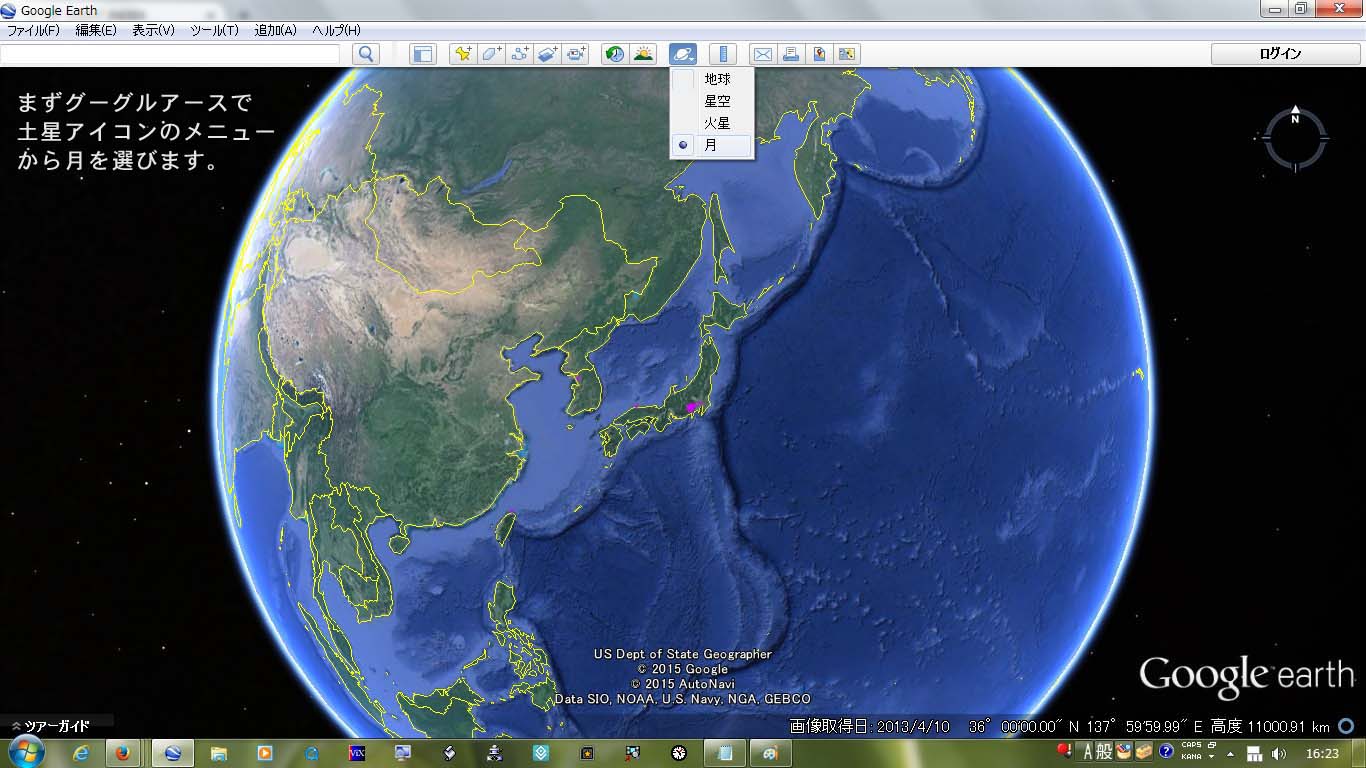The image size is (1366, 768).
Task: Click the add image overlay icon
Action: tap(547, 54)
